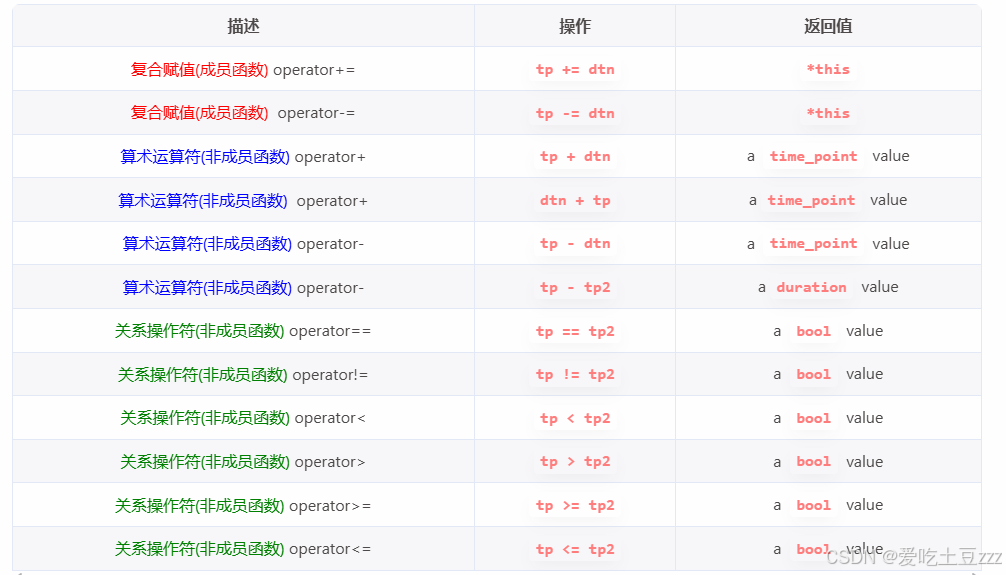This screenshot has height=575, width=1006.
Task: Click the code cell tp -= dtn
Action: (x=575, y=113)
